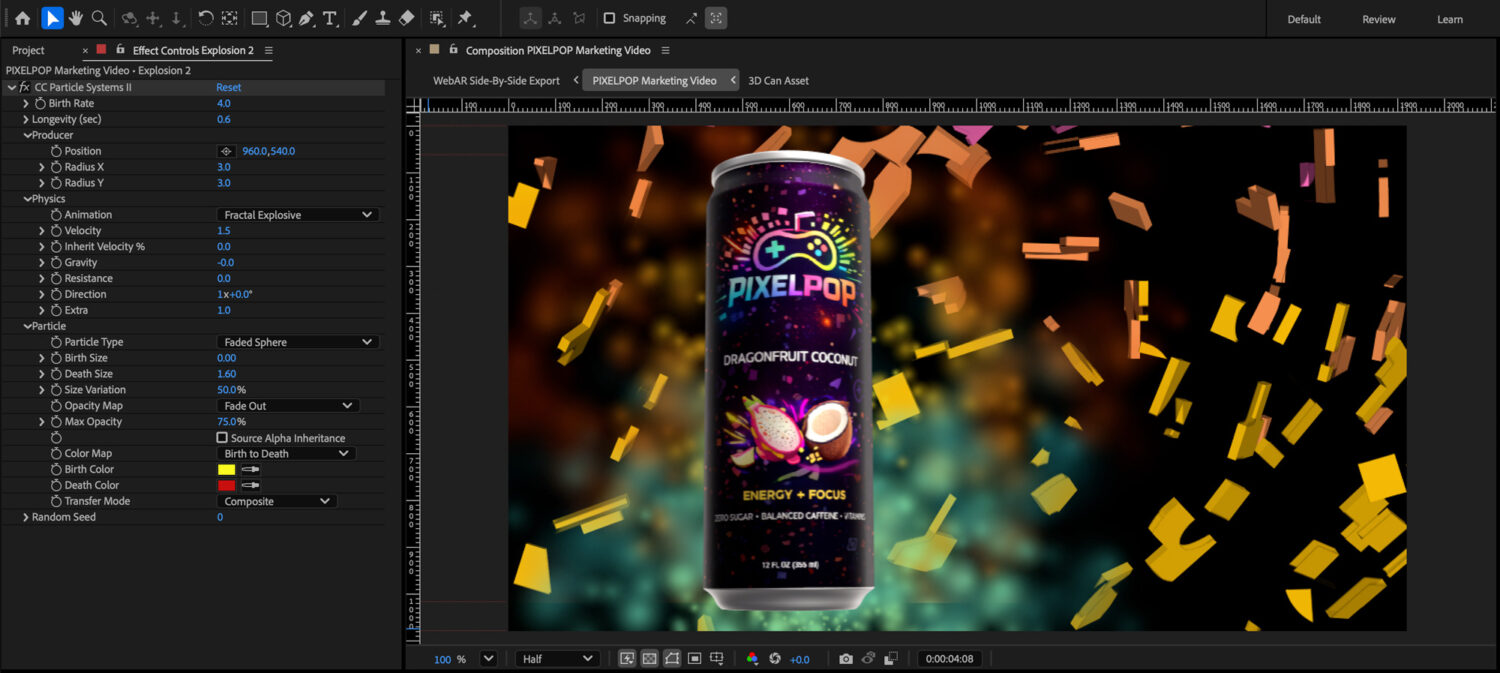Pick Birth Color with eyedropper
Image resolution: width=1500 pixels, height=673 pixels.
pyautogui.click(x=250, y=469)
